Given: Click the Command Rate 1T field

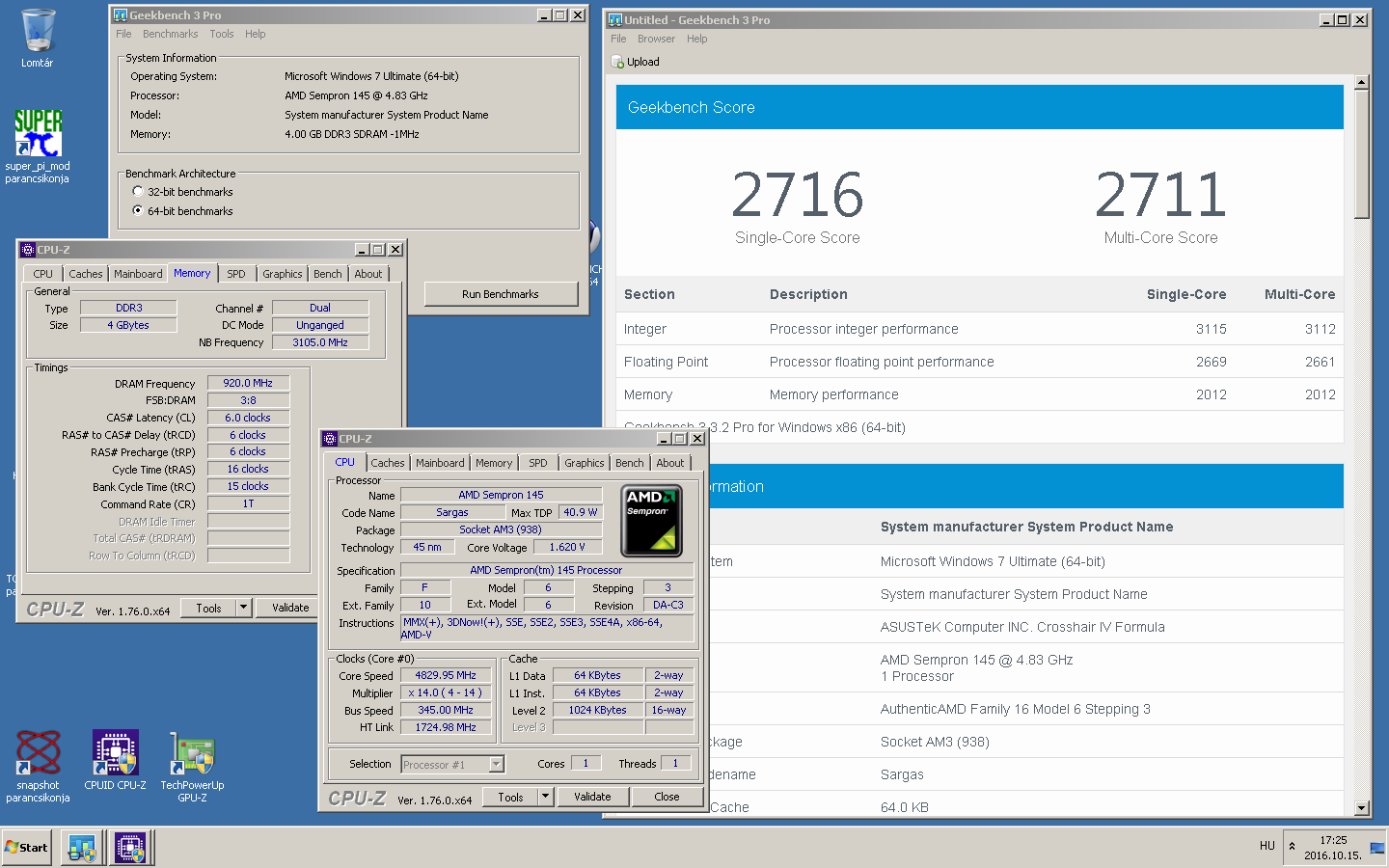Looking at the screenshot, I should click(248, 503).
